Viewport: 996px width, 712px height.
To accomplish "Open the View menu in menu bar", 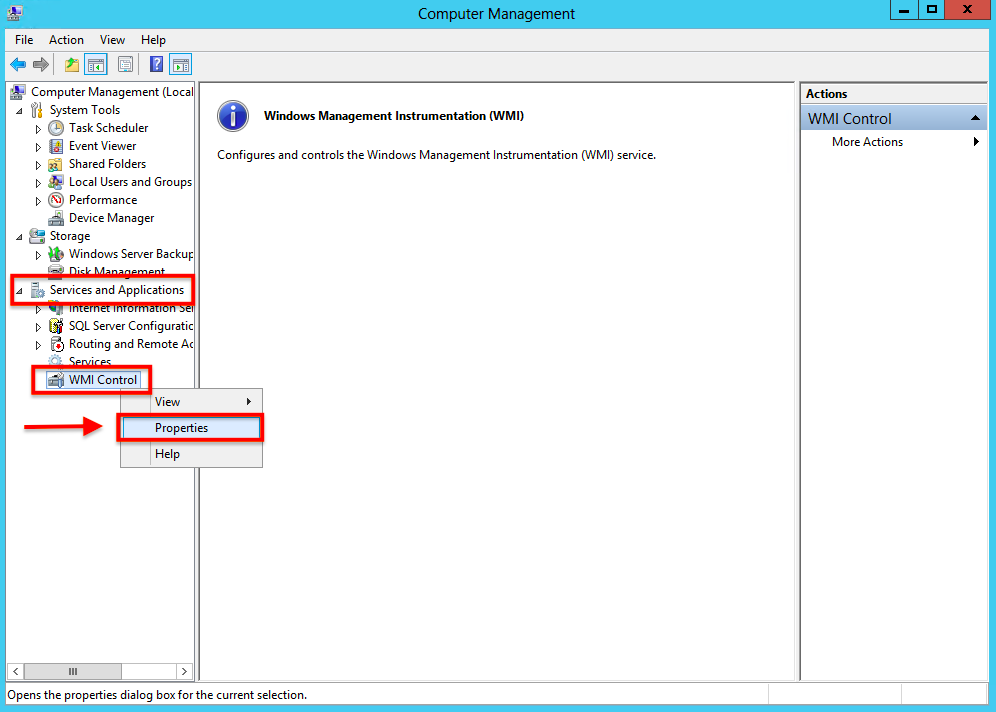I will click(x=112, y=40).
